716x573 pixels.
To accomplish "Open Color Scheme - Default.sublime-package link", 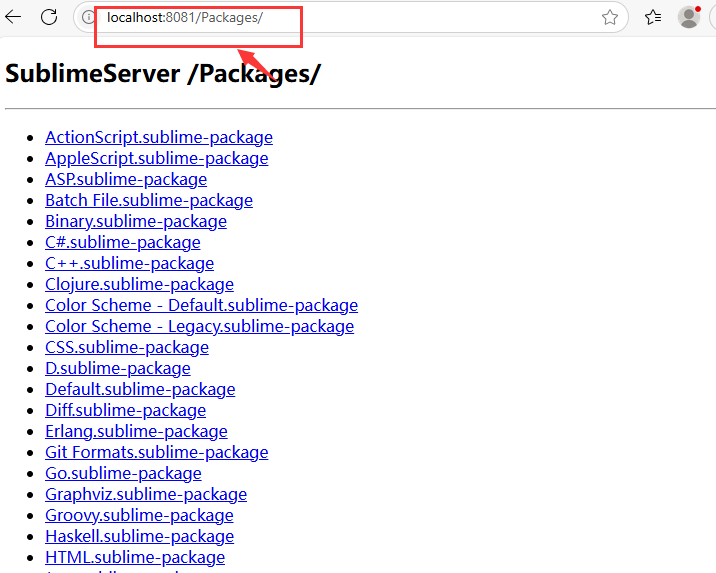I will click(201, 305).
